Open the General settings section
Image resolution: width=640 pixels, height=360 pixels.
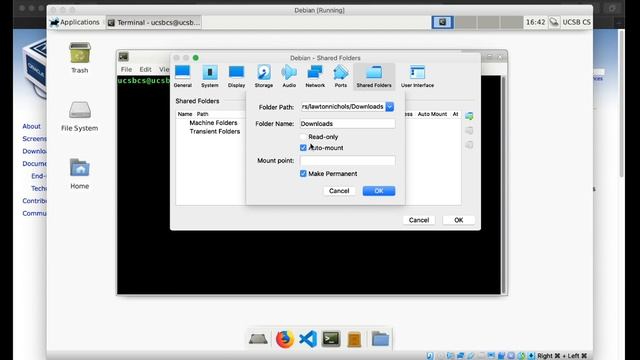tap(182, 76)
